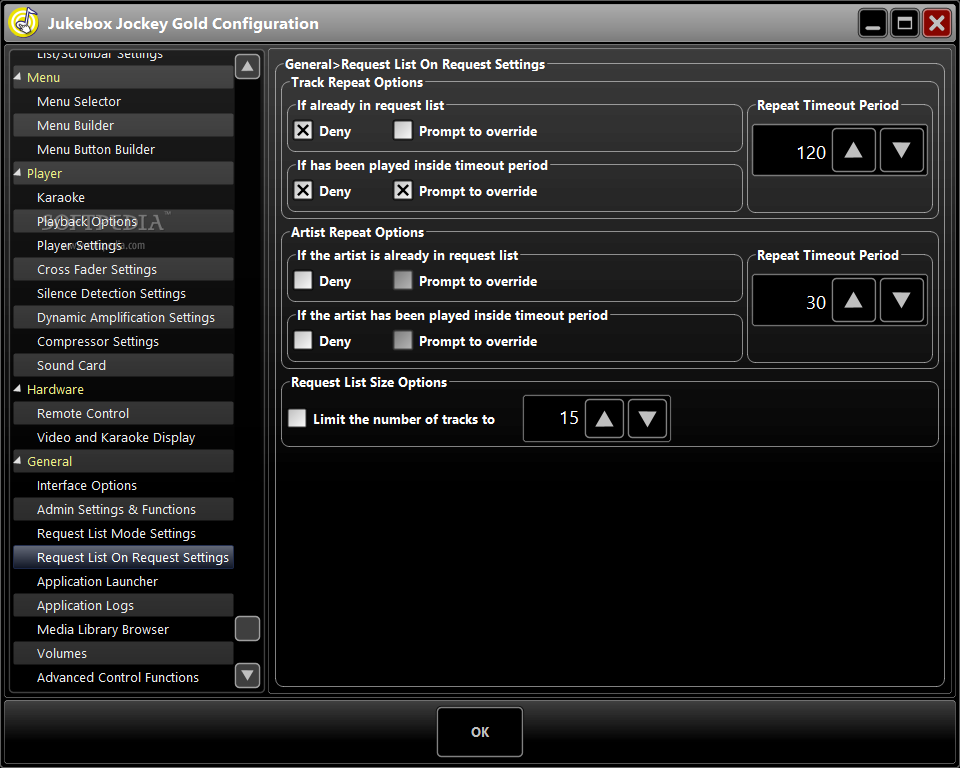Screen dimensions: 960x768
Task: Enable Limit the number of tracks to
Action: [x=297, y=418]
